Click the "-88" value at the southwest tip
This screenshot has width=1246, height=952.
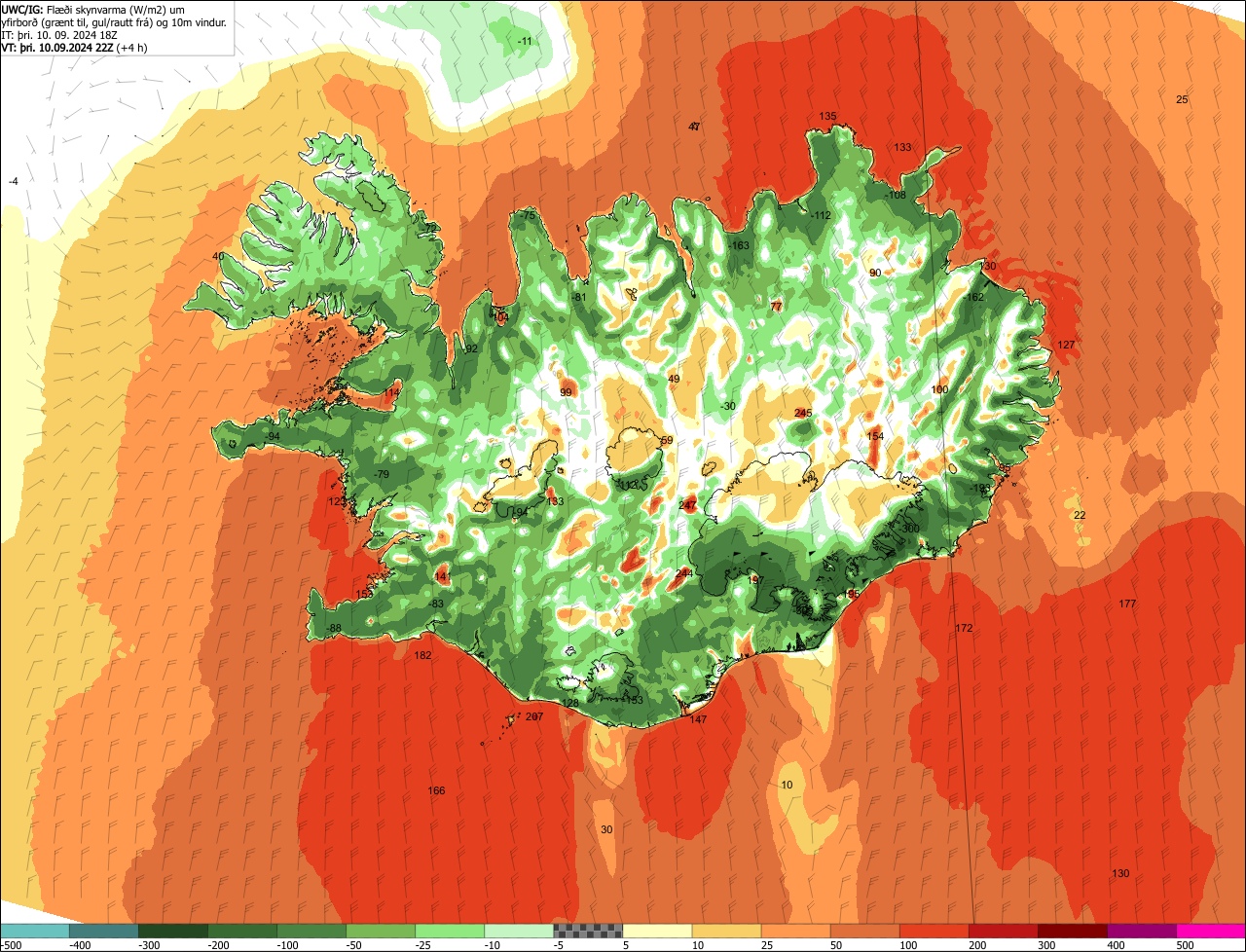click(x=334, y=628)
